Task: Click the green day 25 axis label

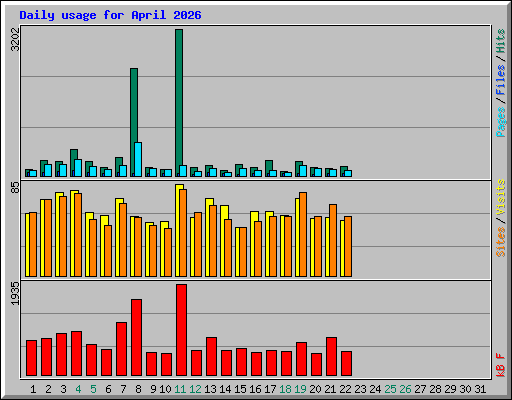Action: [390, 389]
